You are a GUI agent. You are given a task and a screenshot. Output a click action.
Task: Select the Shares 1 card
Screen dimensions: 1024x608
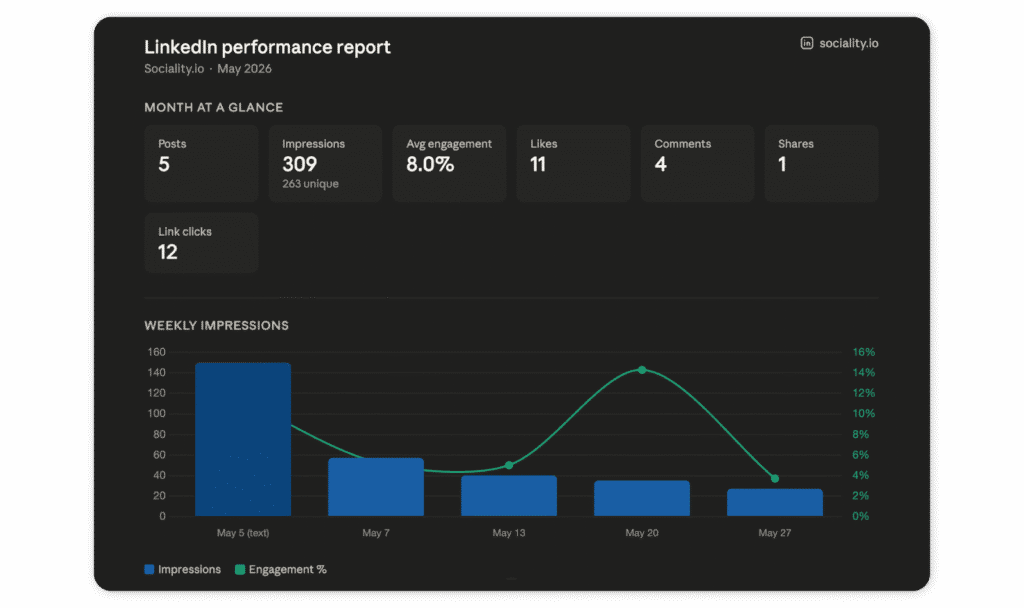(822, 163)
